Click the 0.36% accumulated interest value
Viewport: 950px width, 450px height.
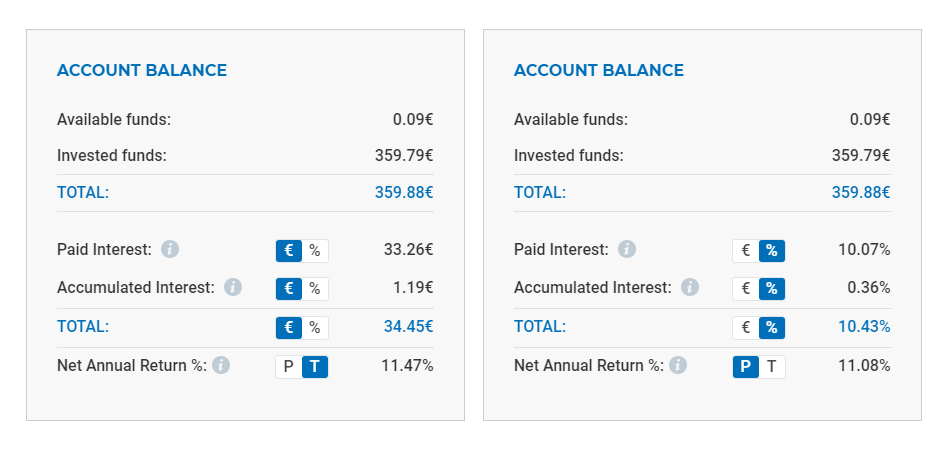point(869,288)
